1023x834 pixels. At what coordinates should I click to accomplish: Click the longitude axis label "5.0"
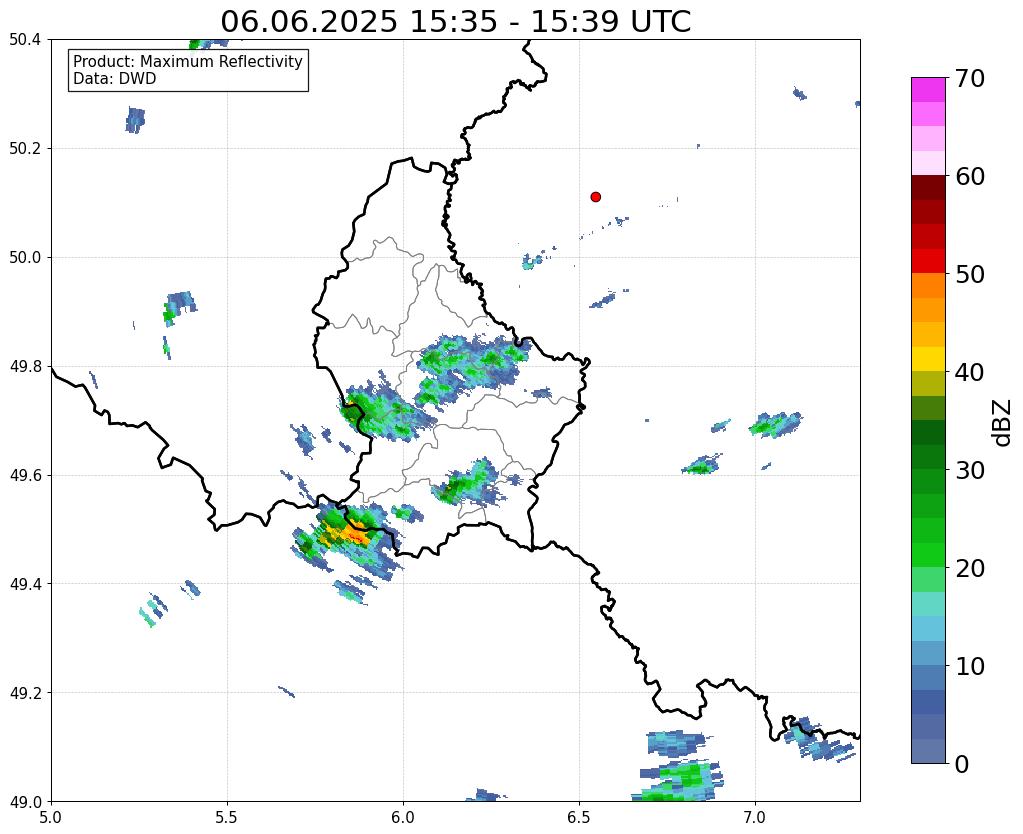click(x=51, y=817)
